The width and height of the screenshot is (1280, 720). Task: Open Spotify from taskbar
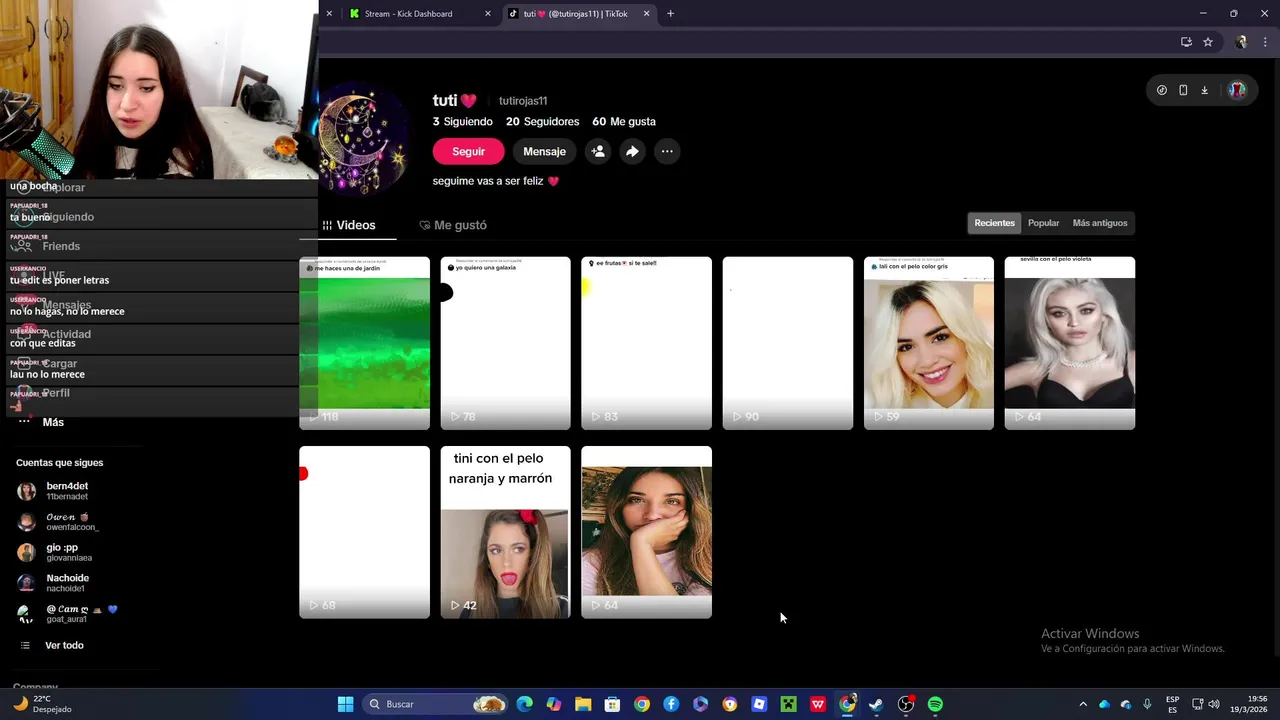pos(935,704)
